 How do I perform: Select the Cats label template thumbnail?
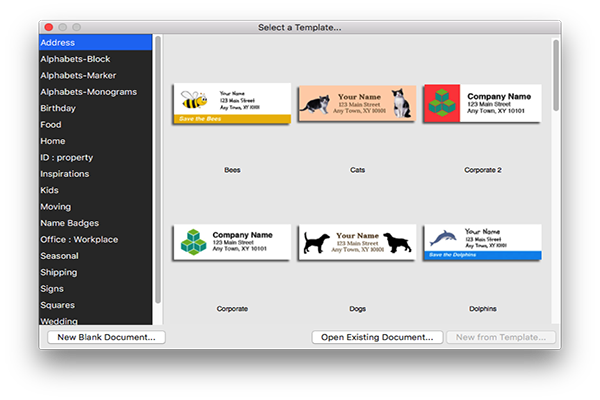point(357,103)
